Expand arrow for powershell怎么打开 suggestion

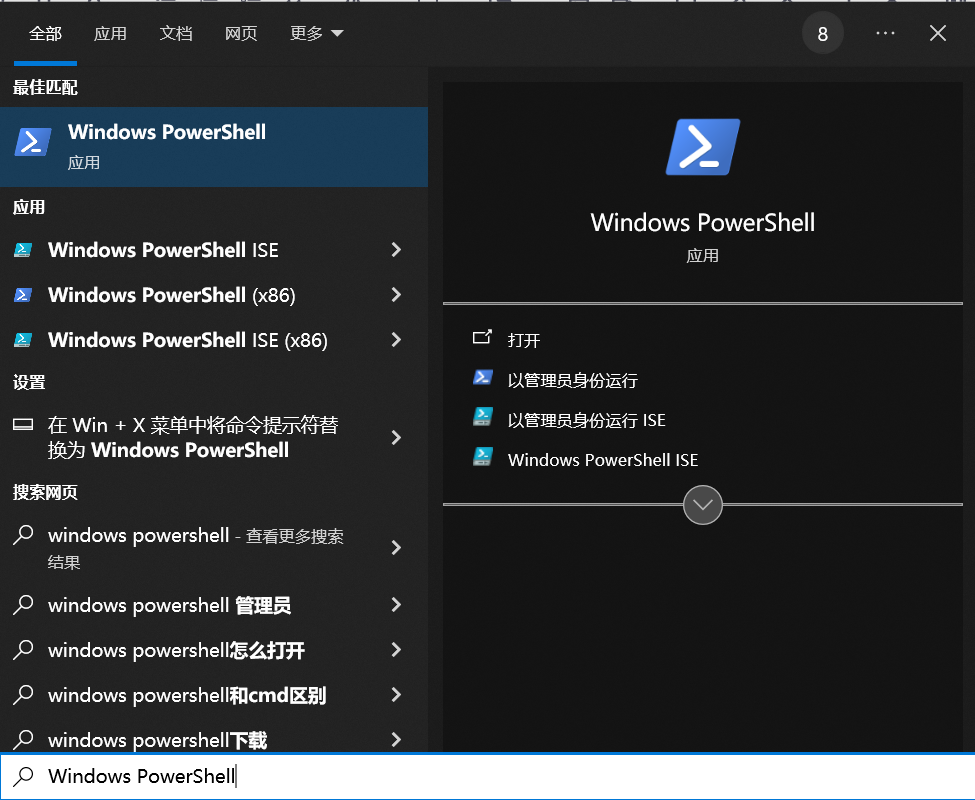click(x=396, y=650)
